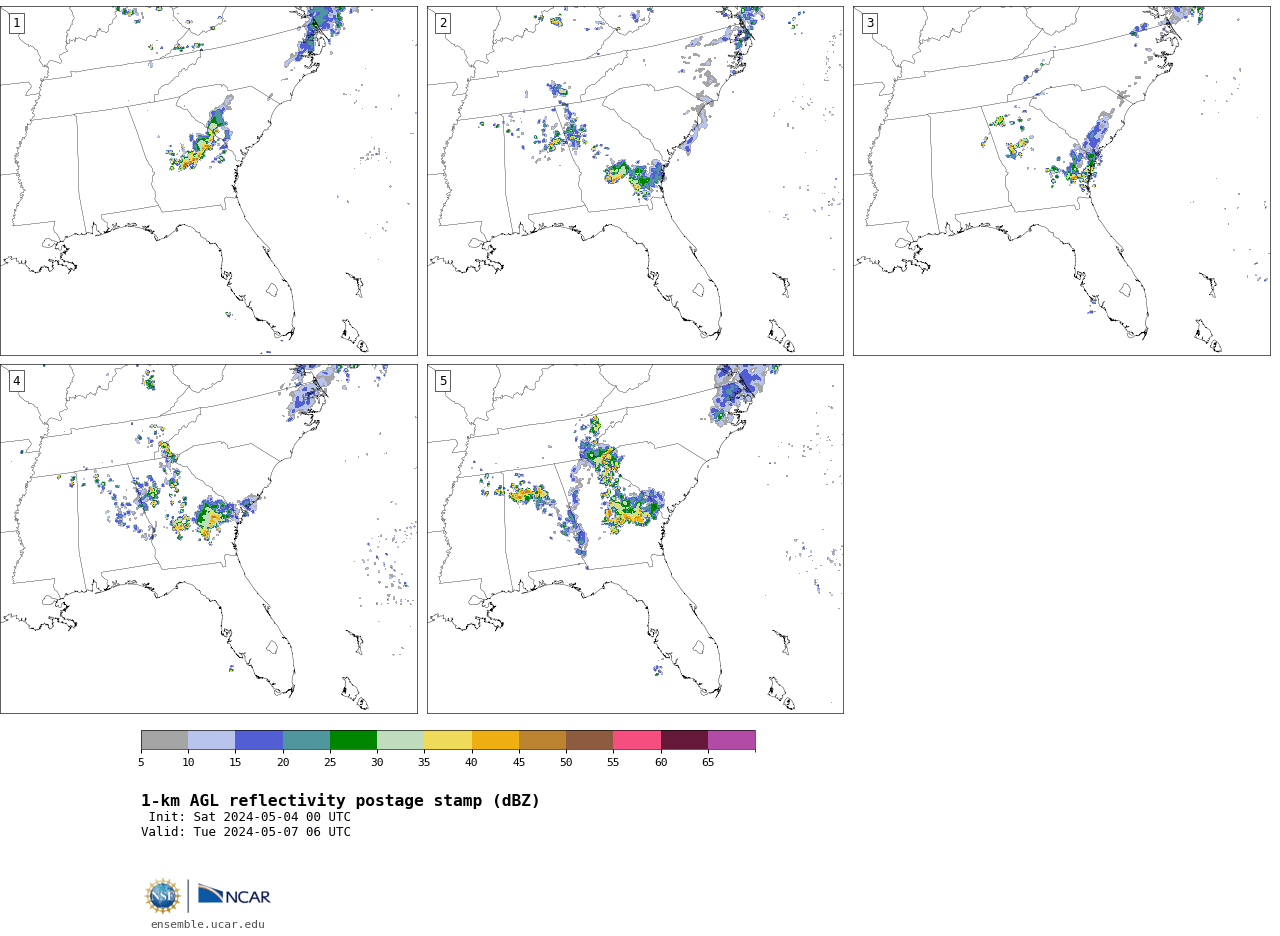Select the brown 50-55 dBZ swatch
Viewport: 1280px width, 936px height.
point(589,740)
